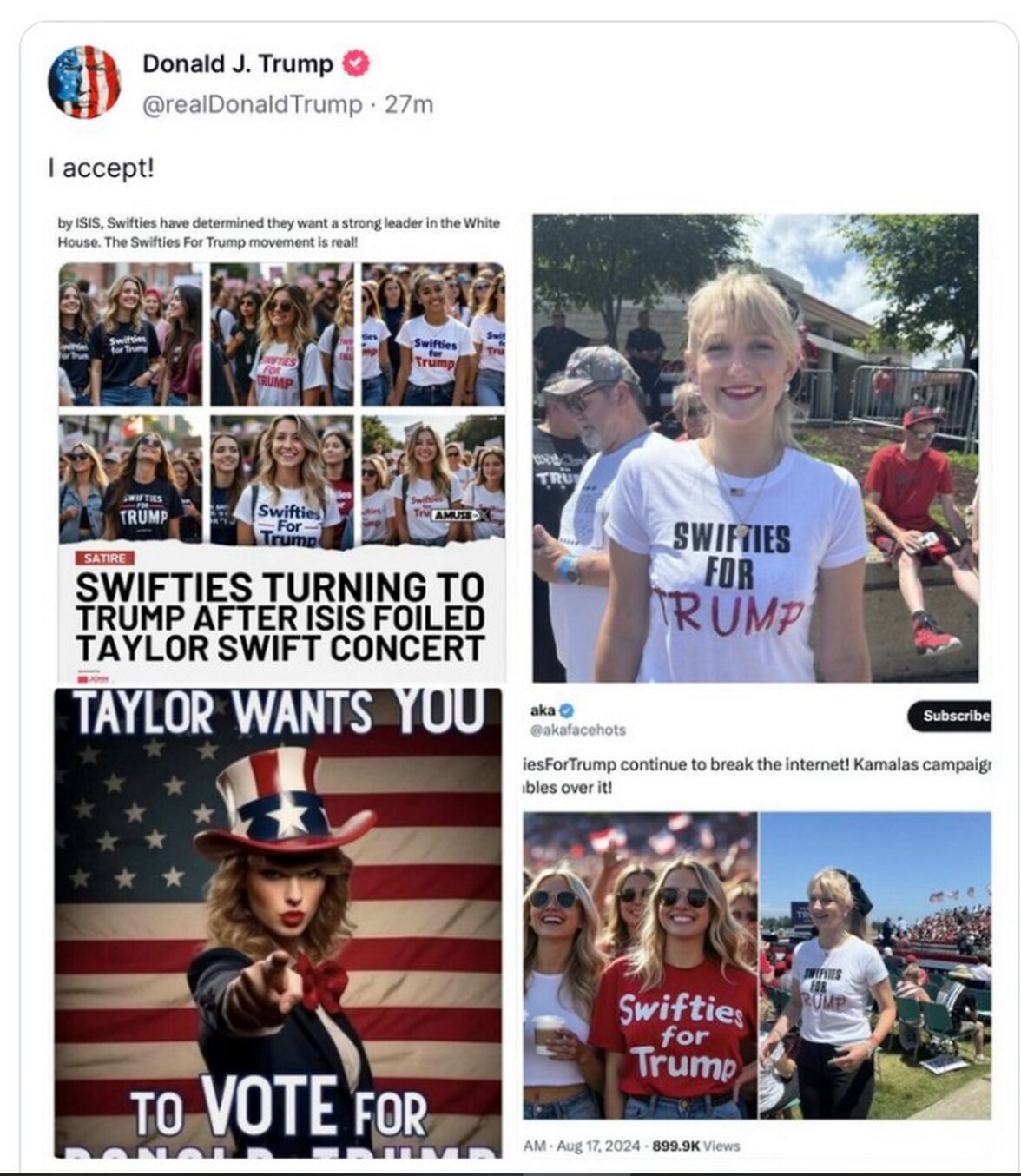Viewport: 1021px width, 1176px height.
Task: Open the Aug 17, 2024 date link
Action: point(598,1146)
